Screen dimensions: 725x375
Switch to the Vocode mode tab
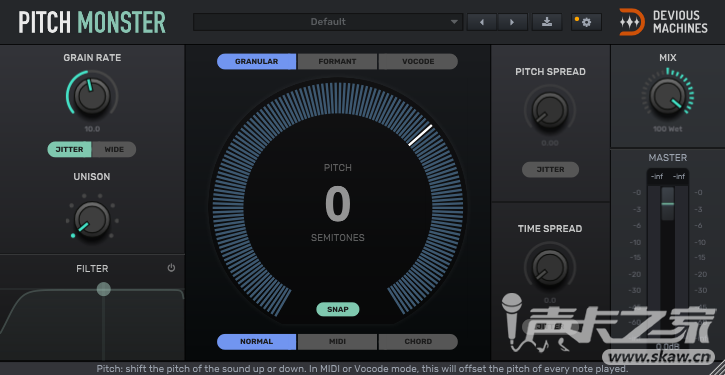(418, 61)
